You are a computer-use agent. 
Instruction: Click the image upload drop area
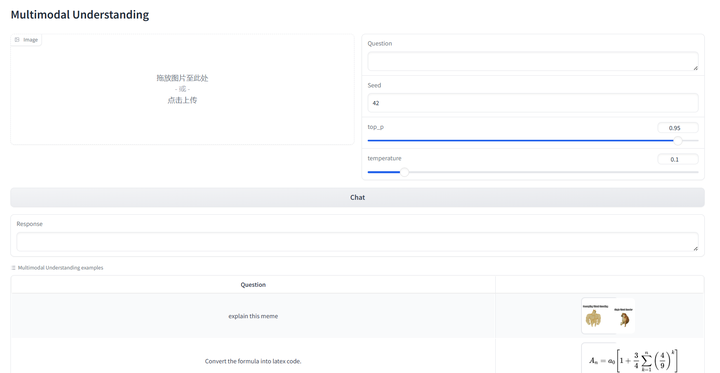(x=182, y=89)
